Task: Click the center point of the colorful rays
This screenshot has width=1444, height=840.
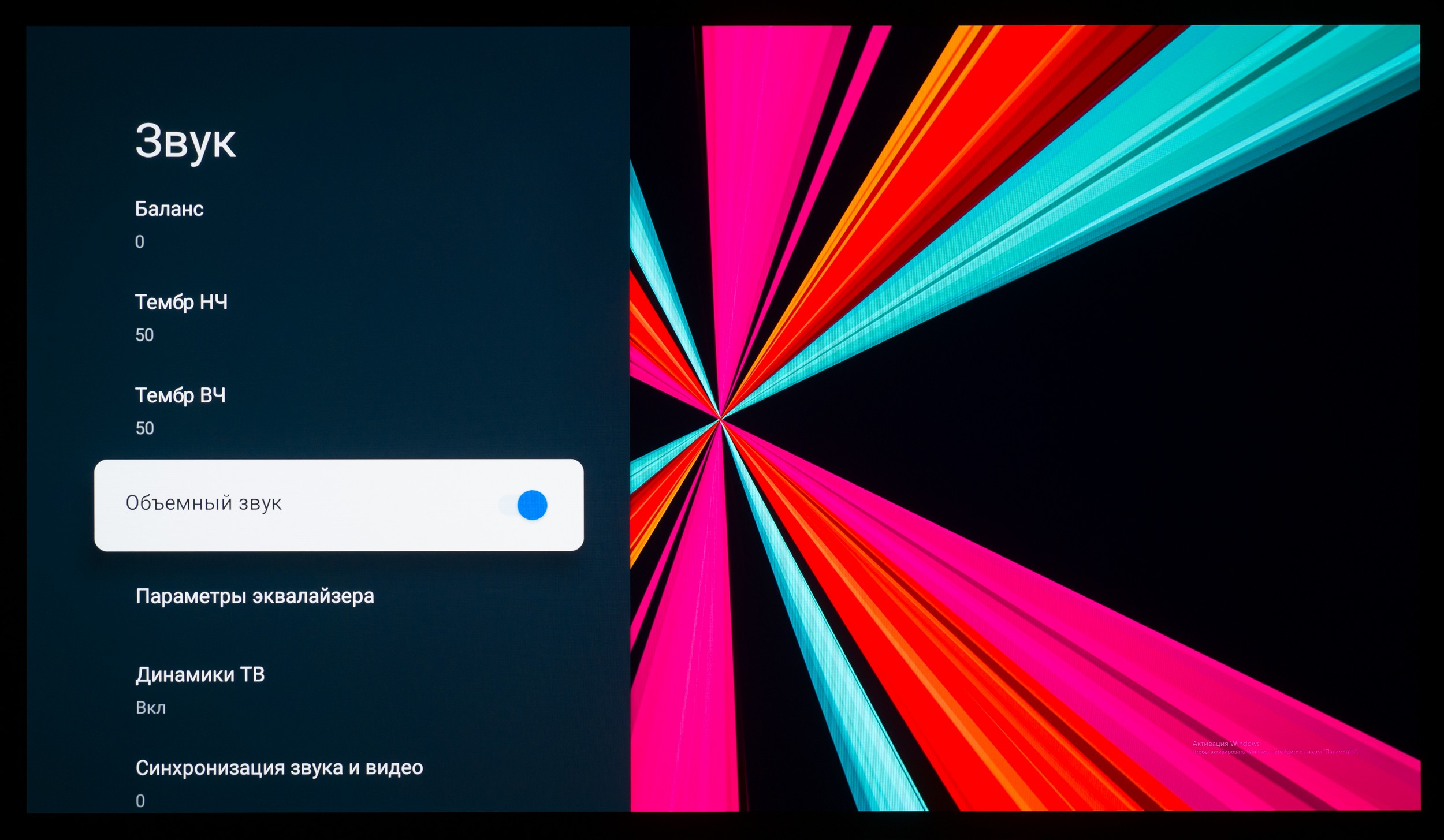Action: coord(720,418)
